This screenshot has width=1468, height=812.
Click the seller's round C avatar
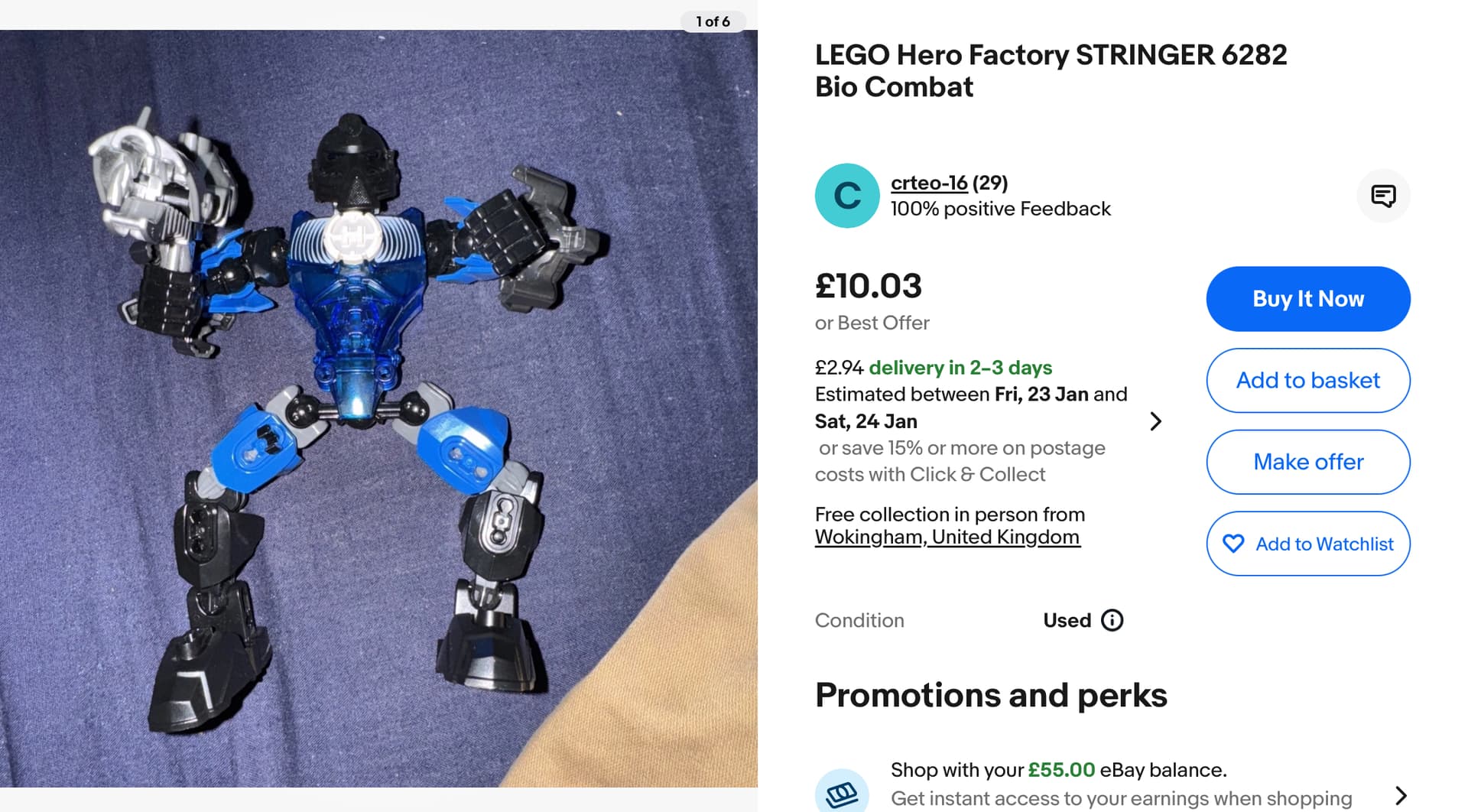(846, 196)
